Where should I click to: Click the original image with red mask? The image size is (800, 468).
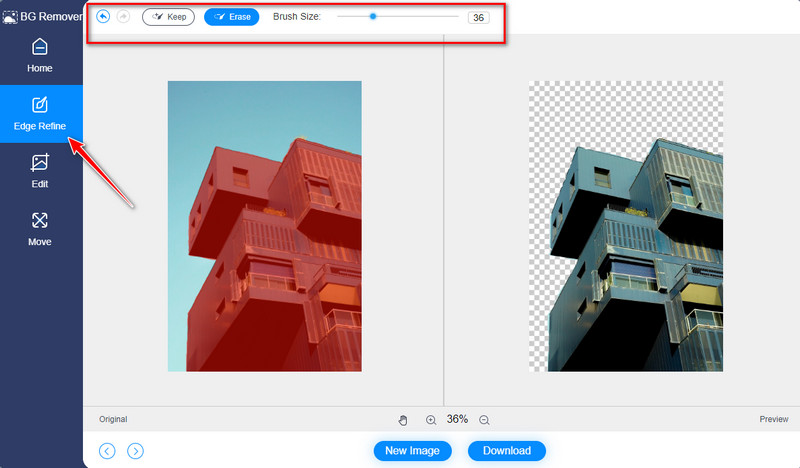(x=264, y=226)
